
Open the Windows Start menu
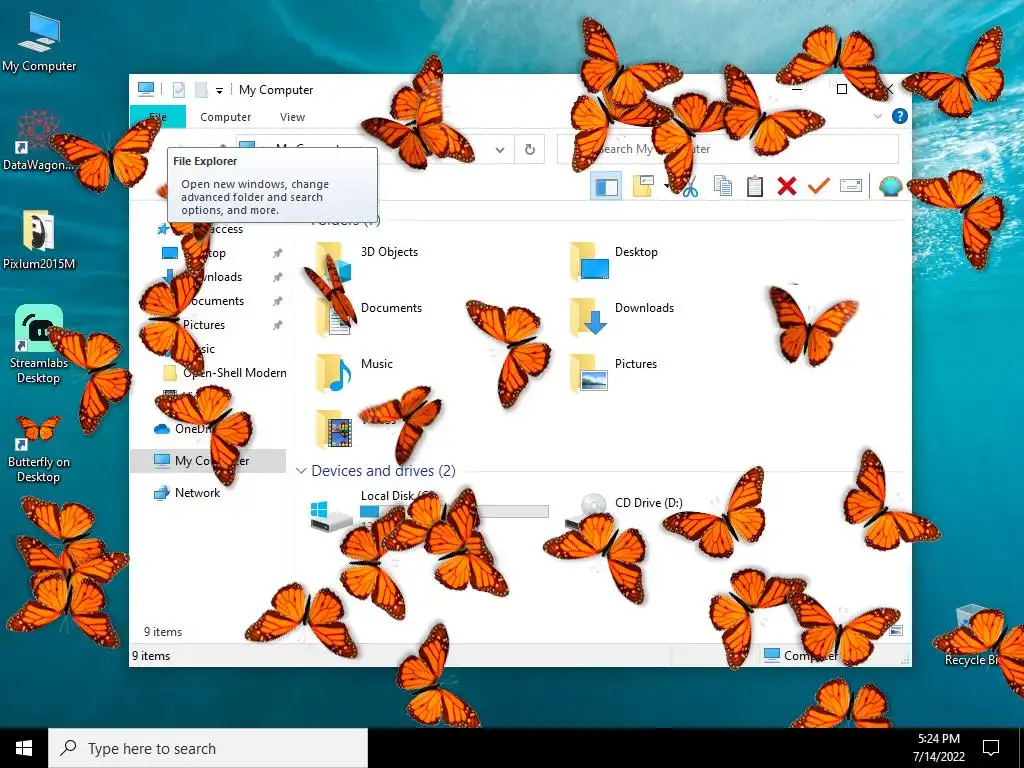coord(24,748)
